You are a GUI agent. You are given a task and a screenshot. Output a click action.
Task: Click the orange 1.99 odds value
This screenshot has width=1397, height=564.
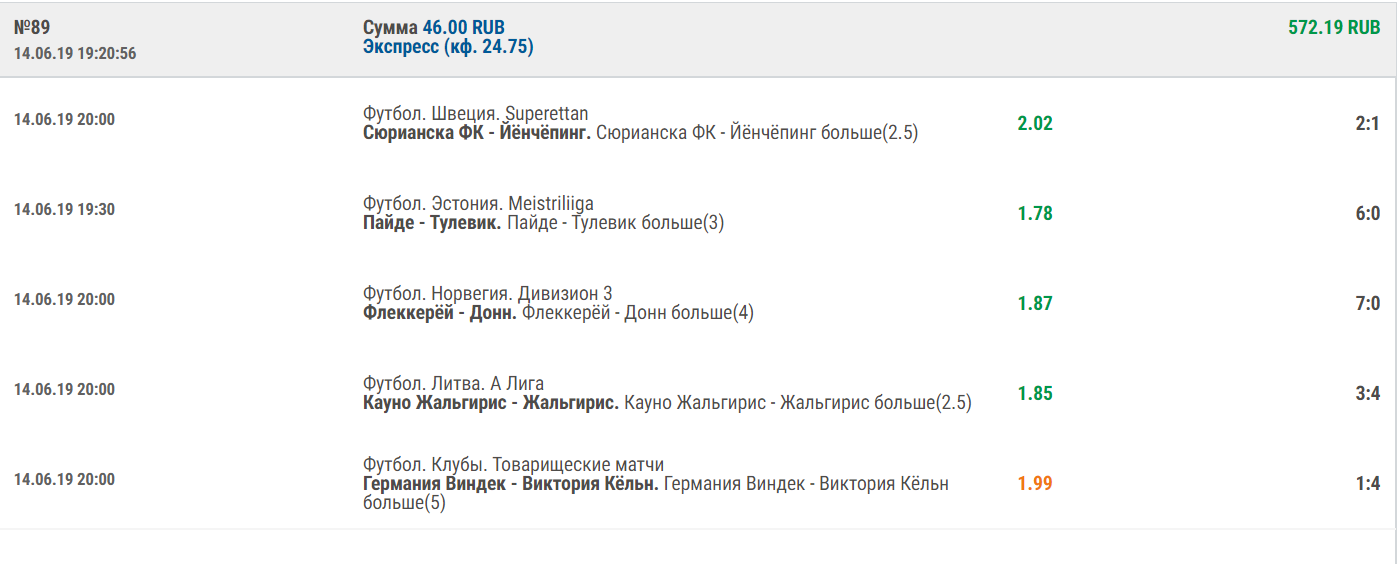click(1035, 483)
